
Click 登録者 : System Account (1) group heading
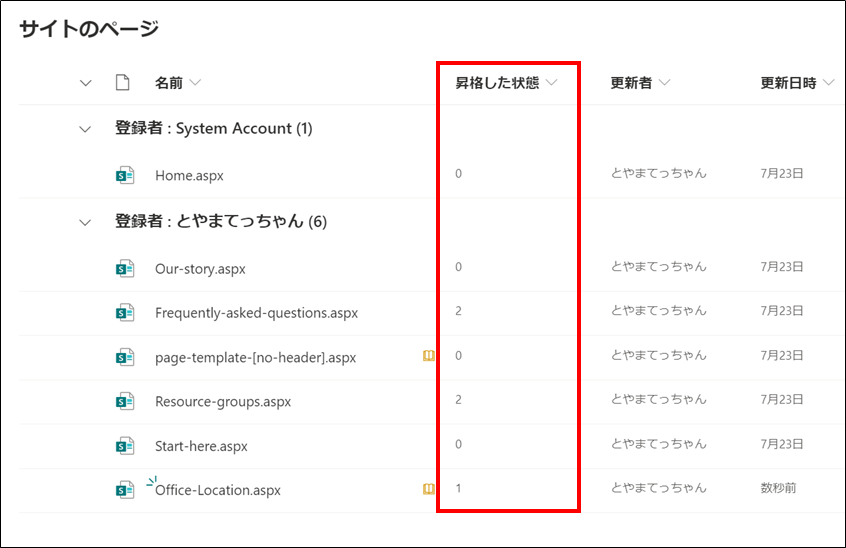click(214, 128)
